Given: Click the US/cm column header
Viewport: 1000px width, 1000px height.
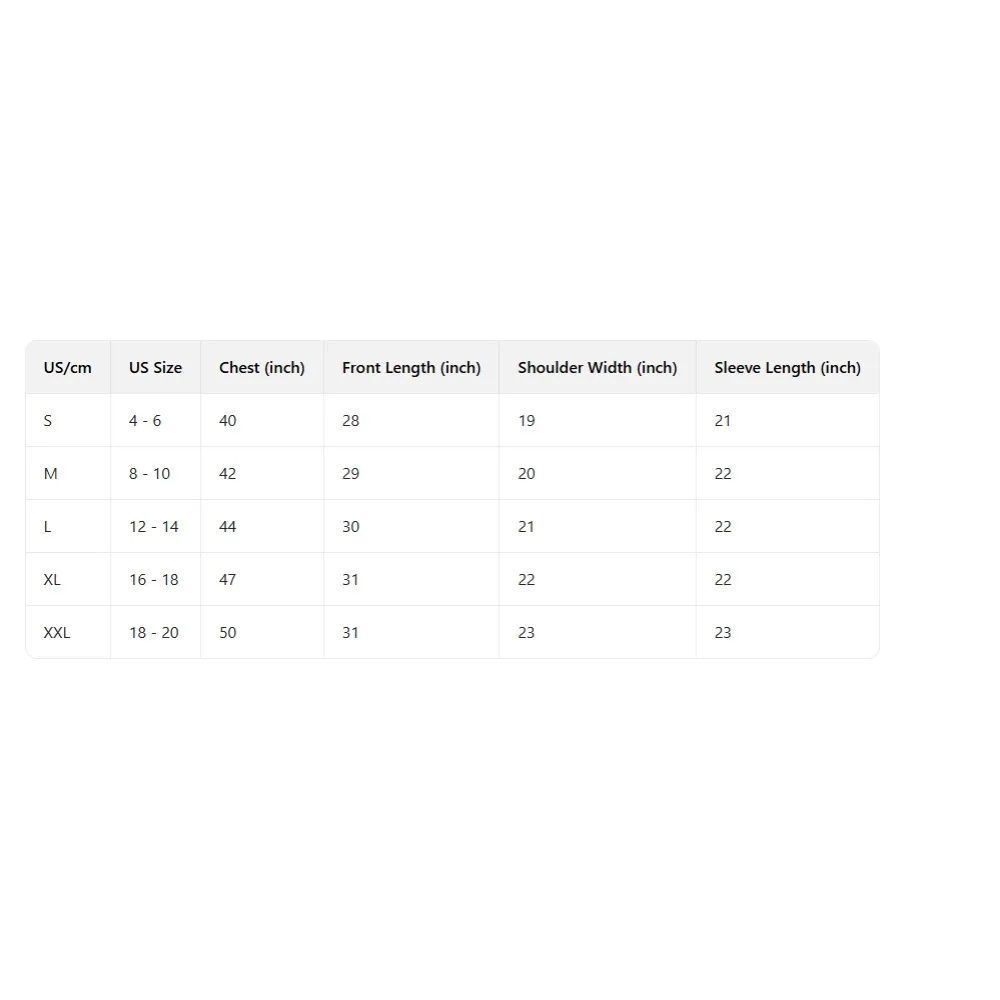Looking at the screenshot, I should (x=67, y=368).
